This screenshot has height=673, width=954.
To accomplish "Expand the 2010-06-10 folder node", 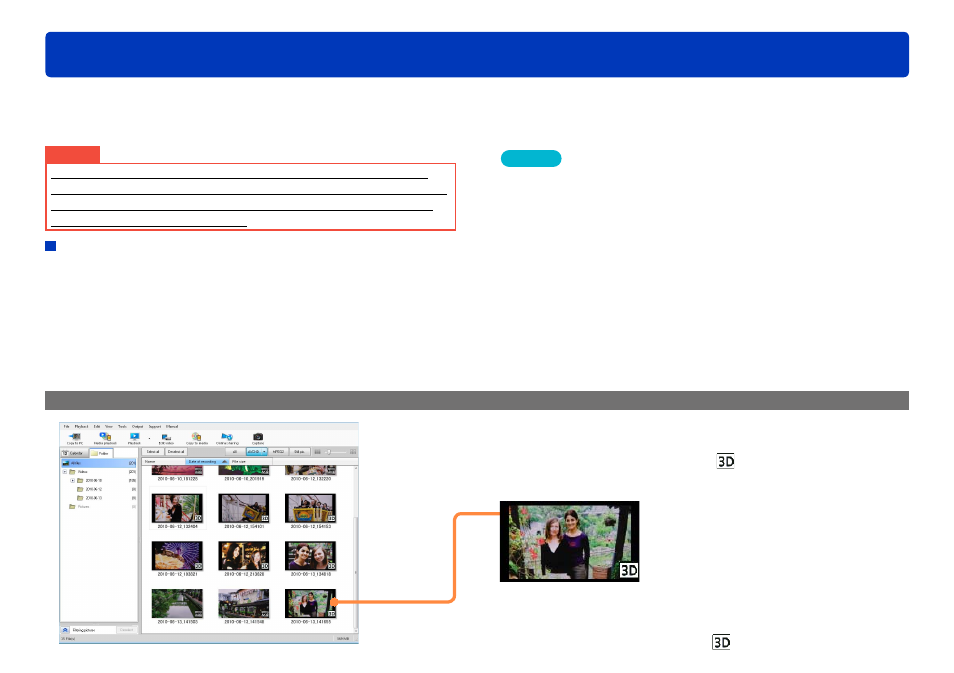I will click(72, 481).
